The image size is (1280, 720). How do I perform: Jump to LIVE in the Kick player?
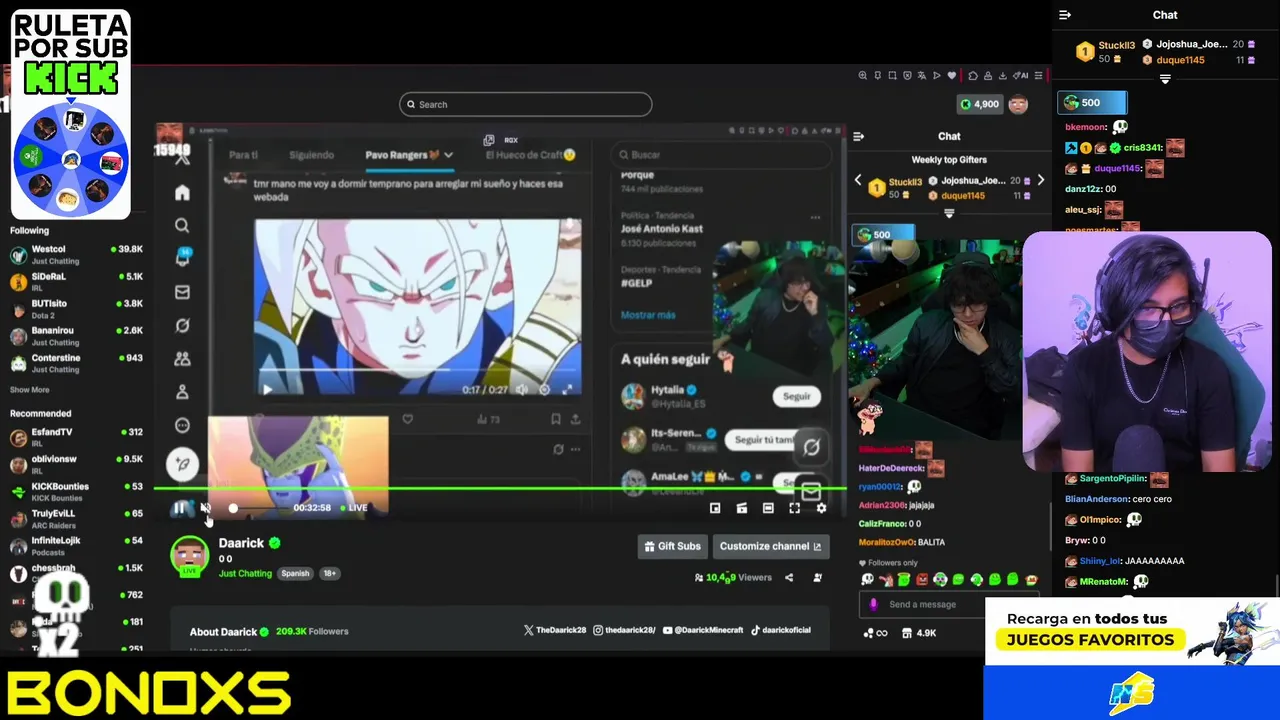[x=353, y=508]
